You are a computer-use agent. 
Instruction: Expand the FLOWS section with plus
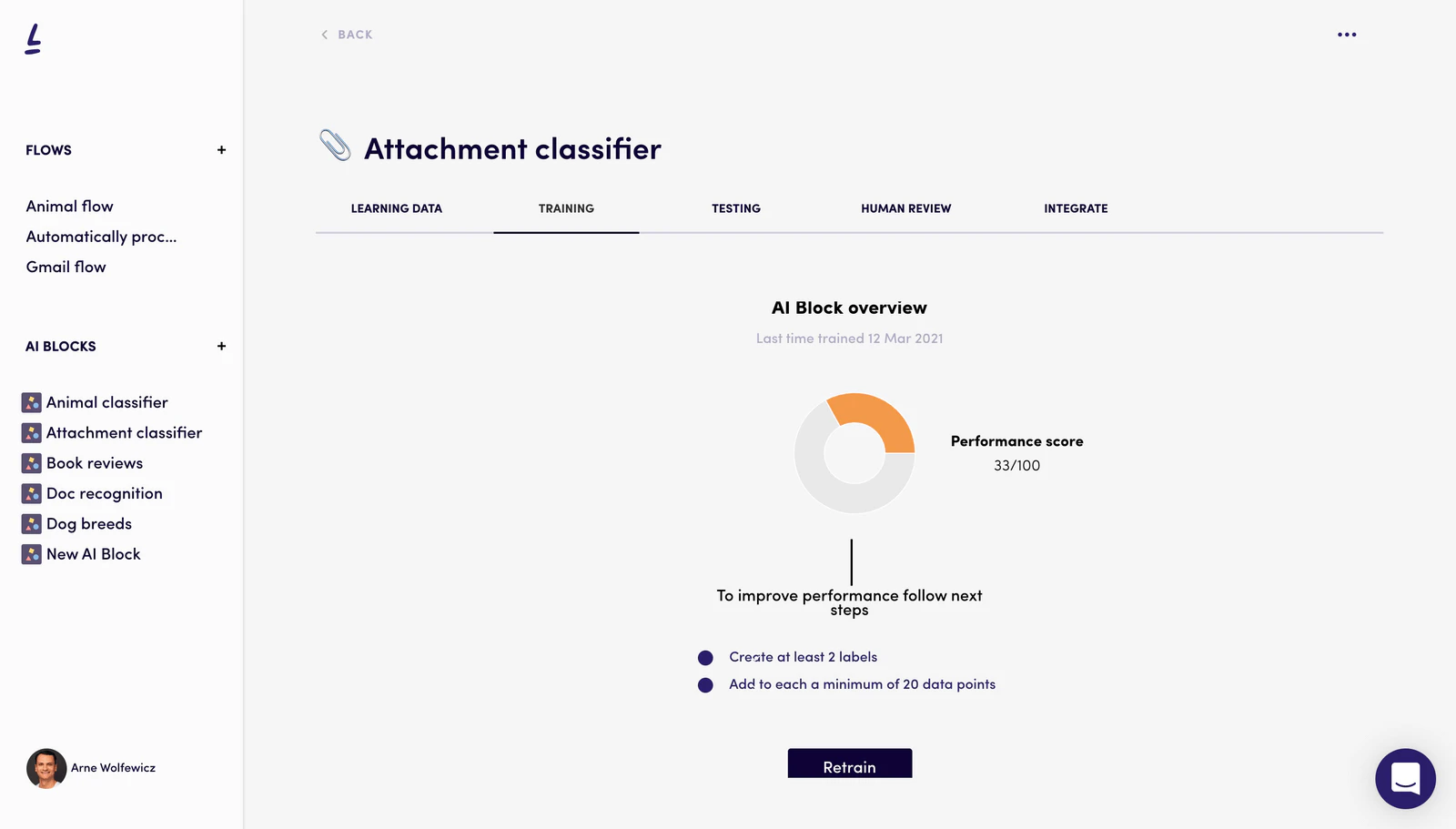pos(221,149)
